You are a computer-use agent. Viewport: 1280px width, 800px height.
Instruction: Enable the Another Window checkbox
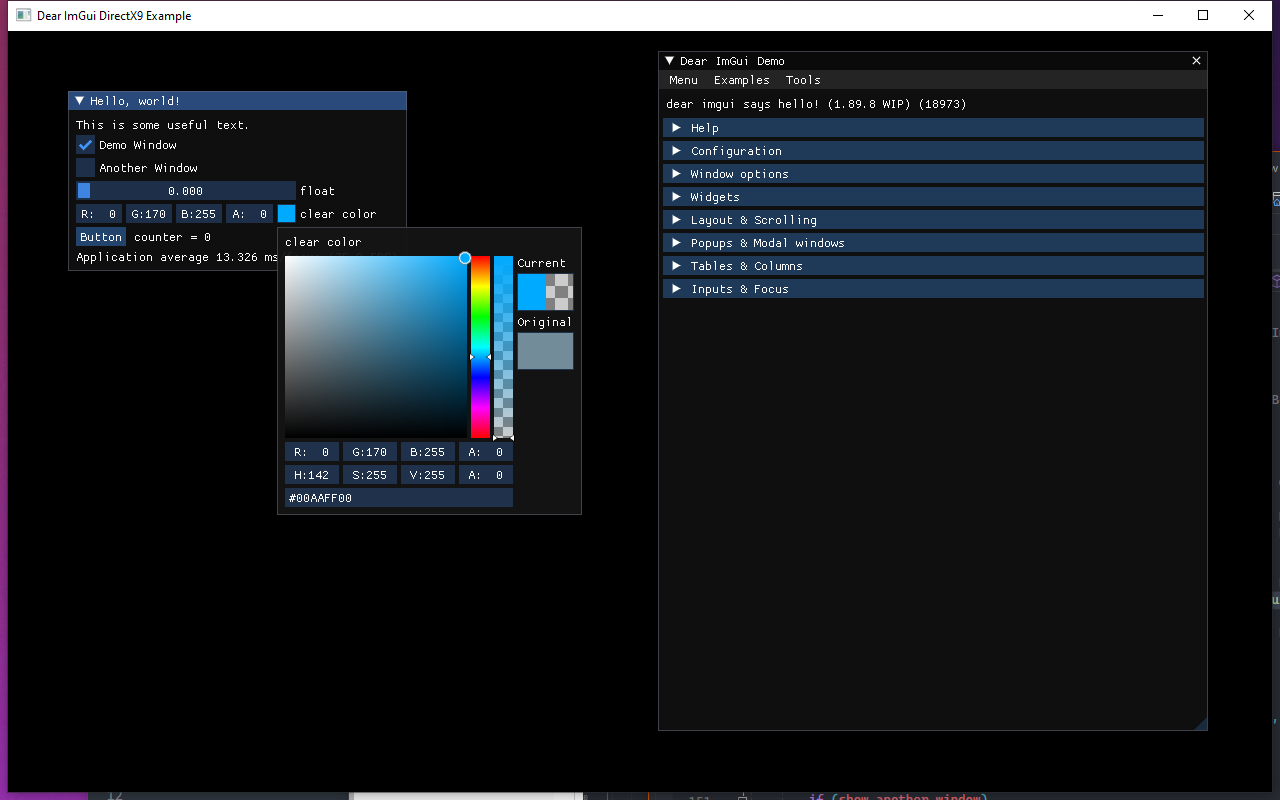coord(86,168)
